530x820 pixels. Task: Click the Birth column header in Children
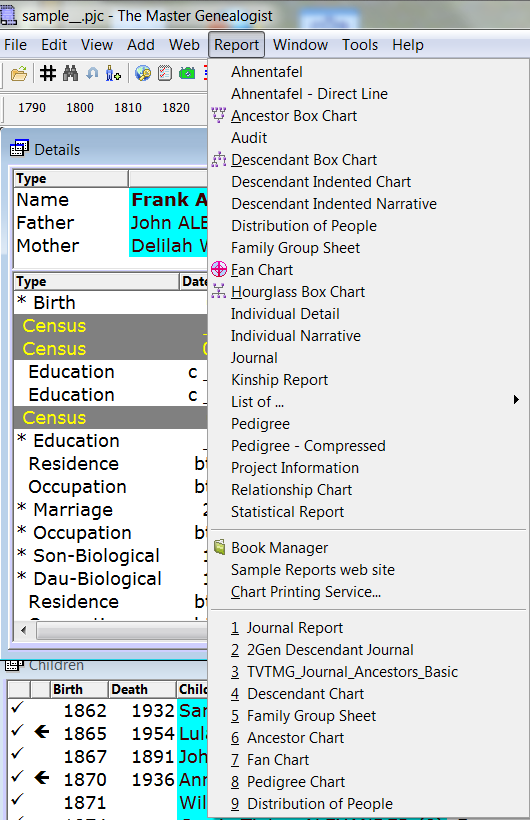pyautogui.click(x=80, y=689)
